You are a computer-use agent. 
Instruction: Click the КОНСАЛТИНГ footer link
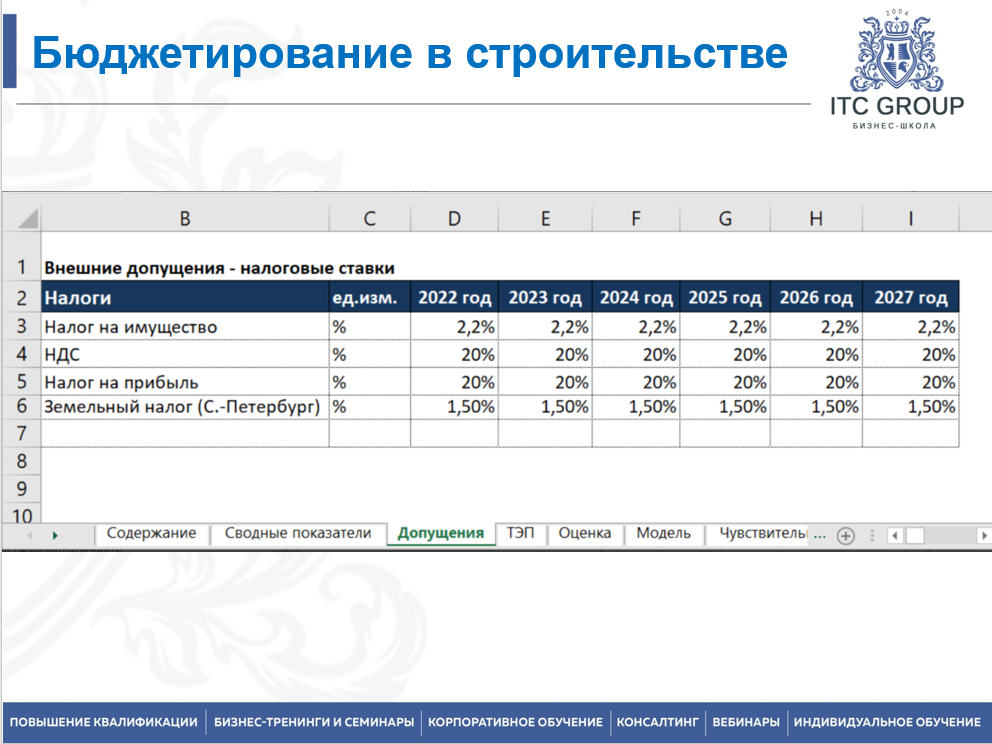(656, 722)
